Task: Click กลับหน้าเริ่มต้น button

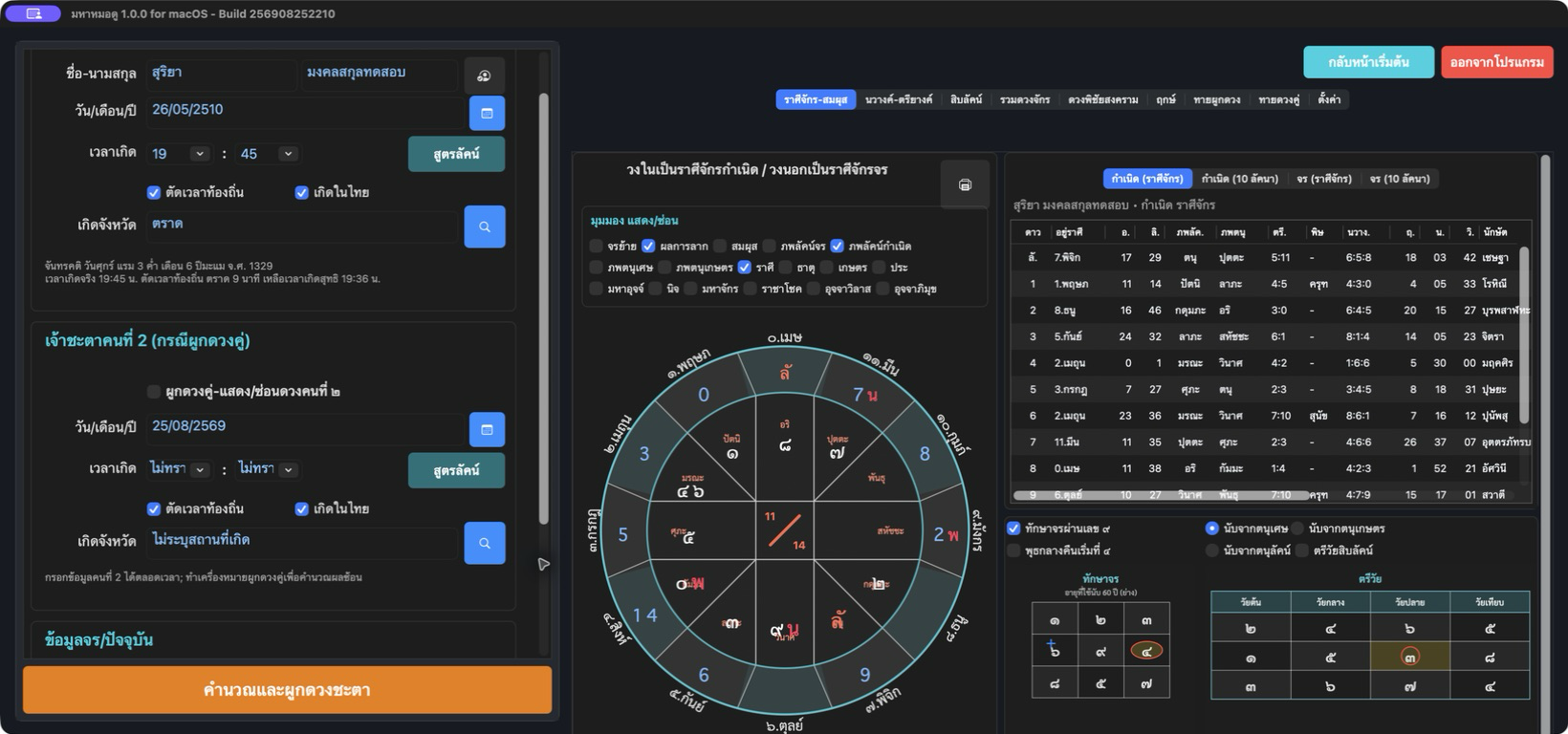Action: point(1369,62)
